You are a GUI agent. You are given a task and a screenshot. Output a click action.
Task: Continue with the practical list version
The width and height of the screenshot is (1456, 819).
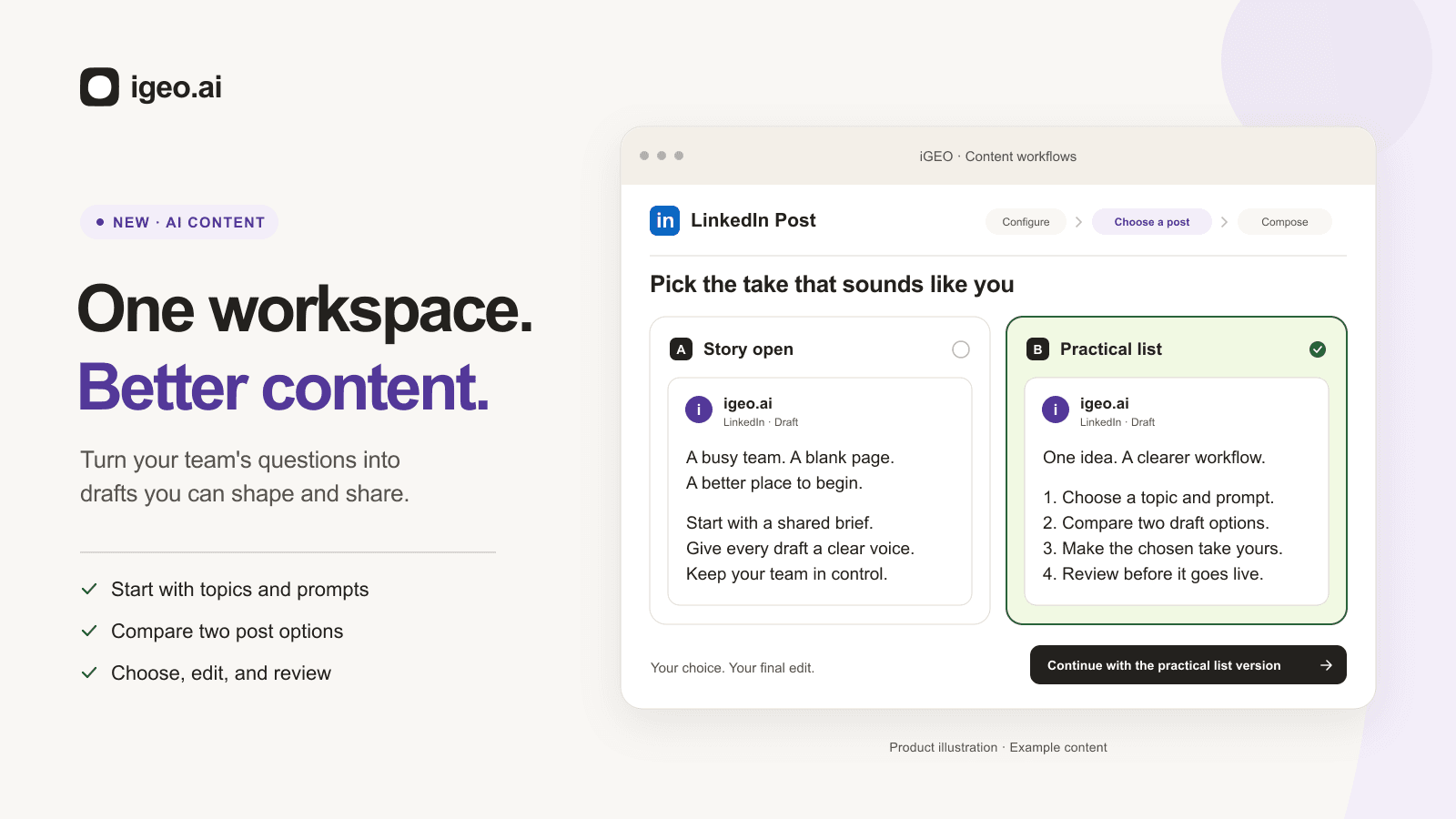pos(1188,665)
